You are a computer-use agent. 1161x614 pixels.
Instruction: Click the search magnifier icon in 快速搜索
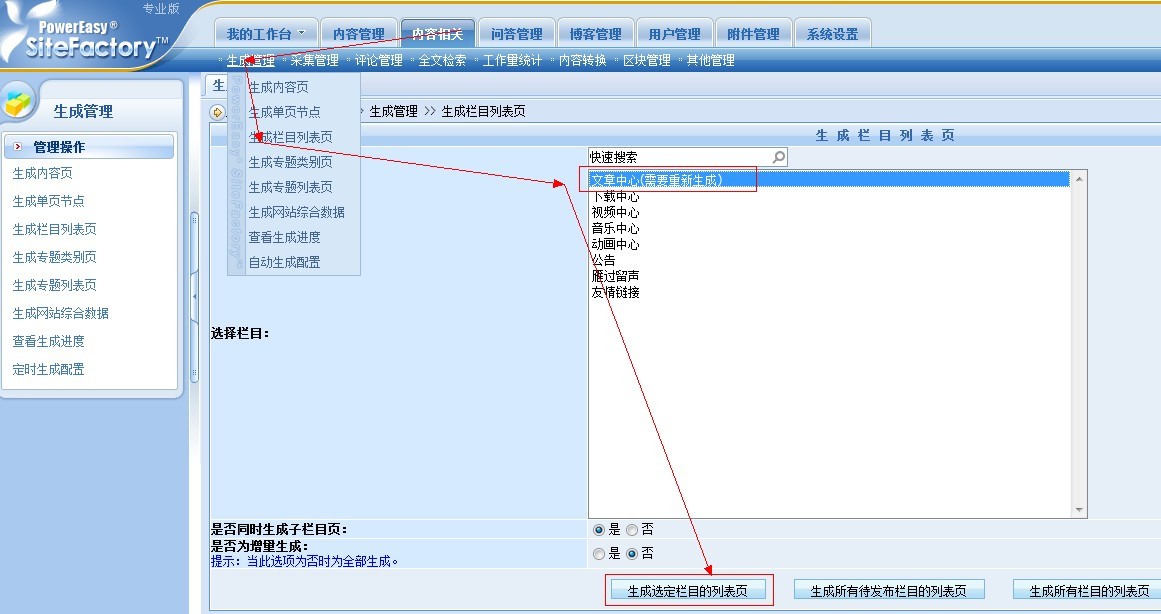click(779, 157)
